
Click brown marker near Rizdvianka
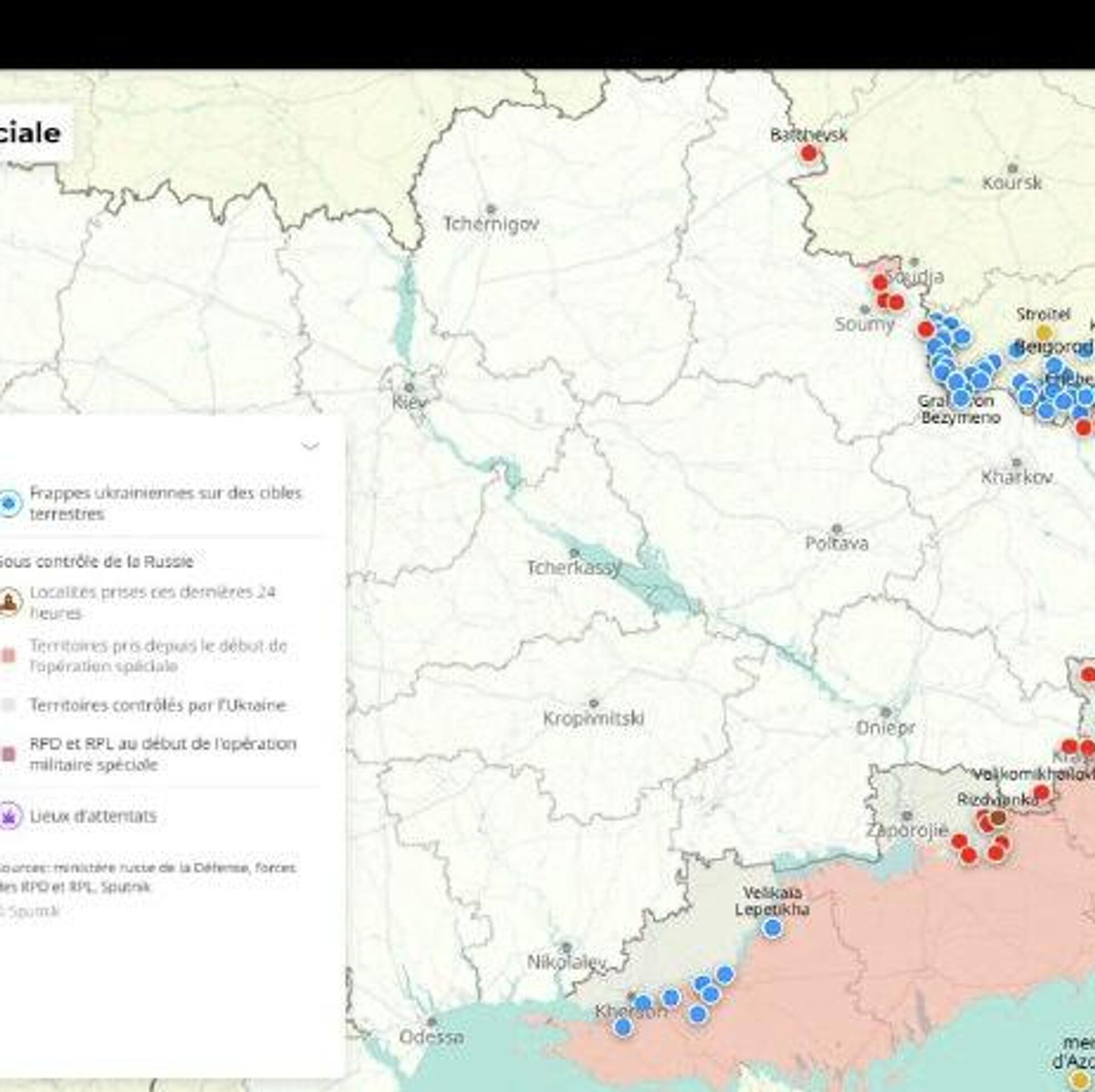coord(998,817)
